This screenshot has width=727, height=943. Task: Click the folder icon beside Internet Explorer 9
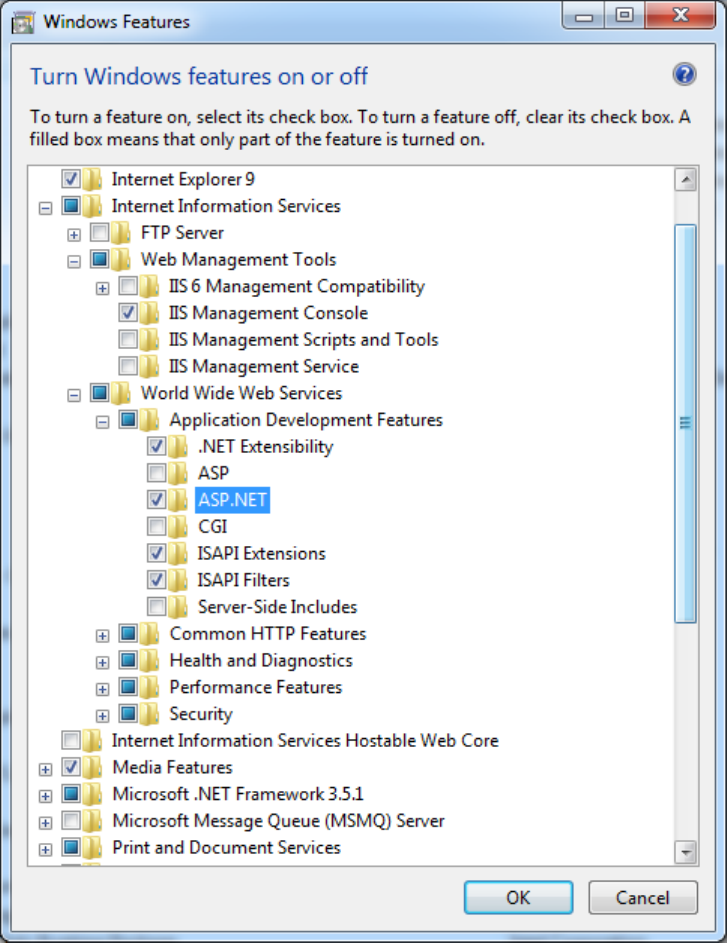pyautogui.click(x=92, y=179)
